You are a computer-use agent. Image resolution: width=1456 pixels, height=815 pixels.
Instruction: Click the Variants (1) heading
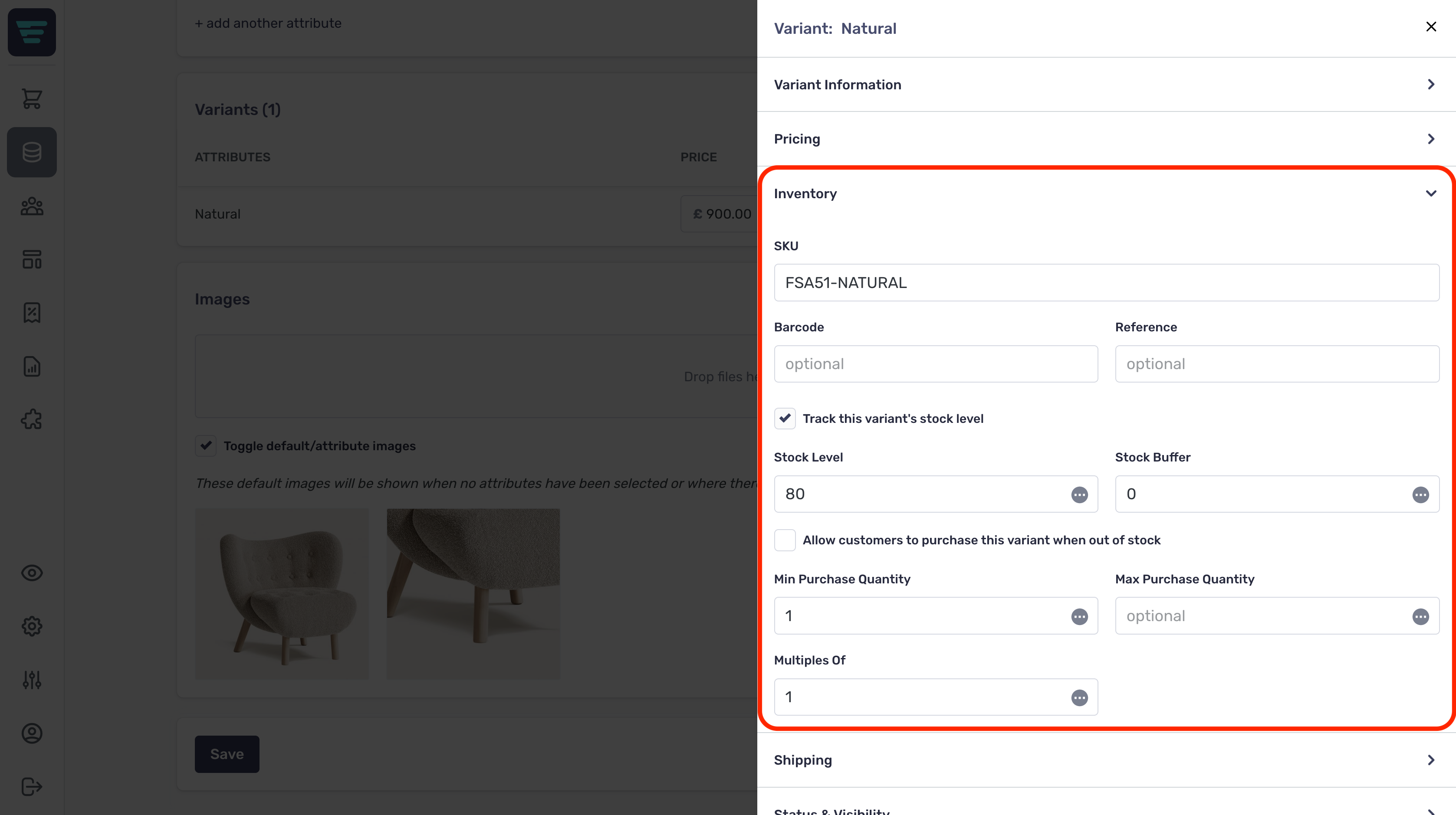click(x=237, y=110)
